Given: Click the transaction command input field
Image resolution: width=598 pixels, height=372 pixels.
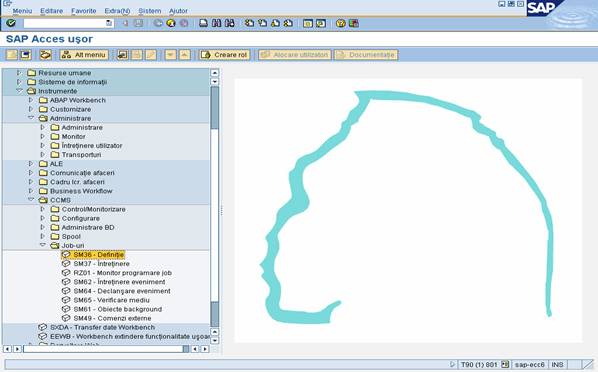Looking at the screenshot, I should coord(64,23).
